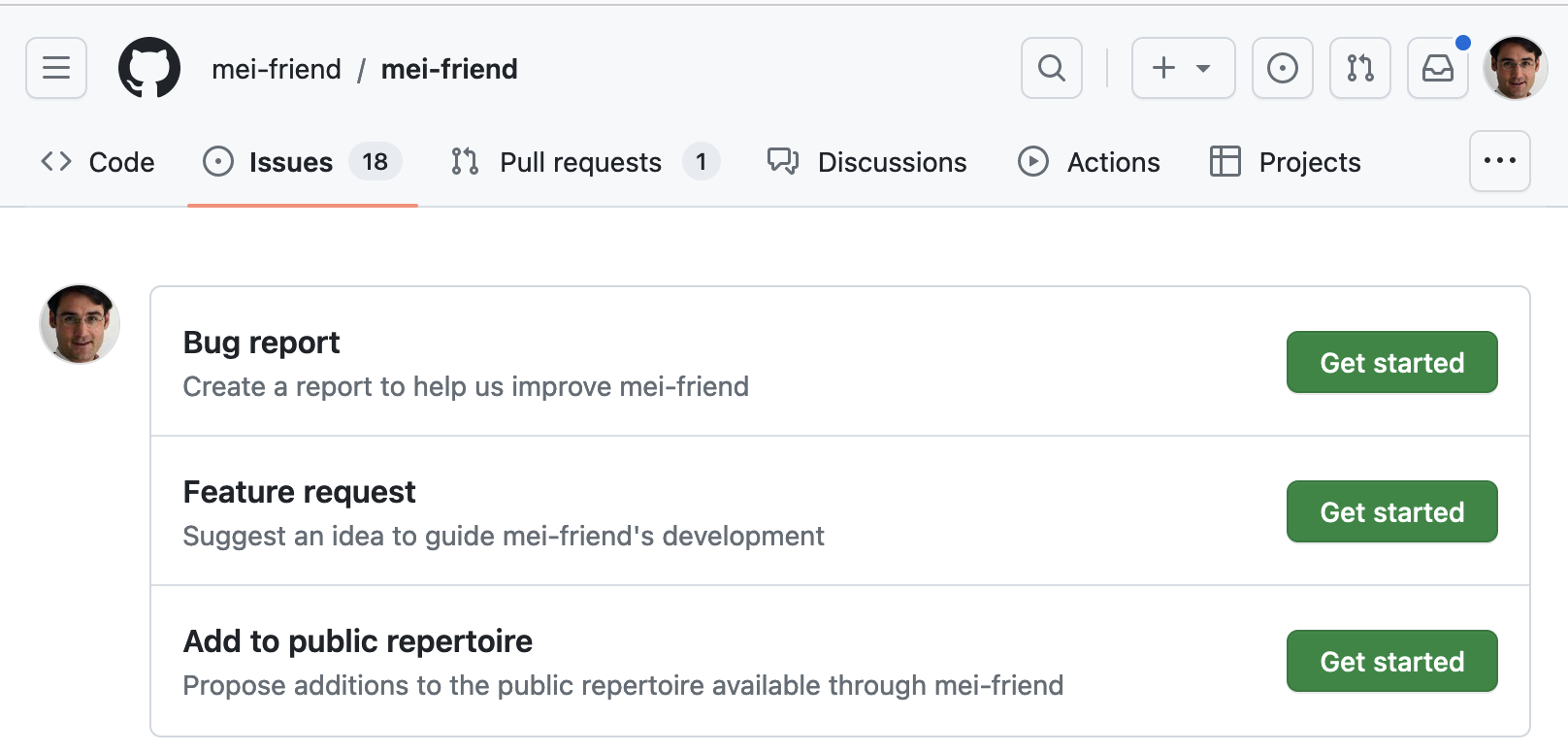Open the plus create-new dropdown

[1184, 68]
